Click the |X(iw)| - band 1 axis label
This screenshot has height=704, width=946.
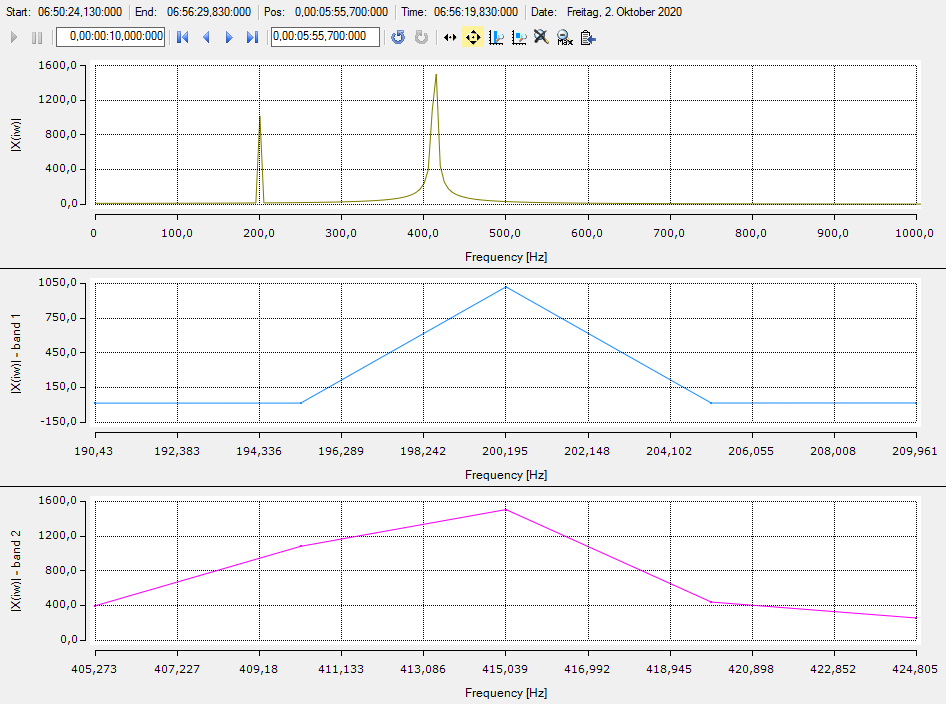16,353
